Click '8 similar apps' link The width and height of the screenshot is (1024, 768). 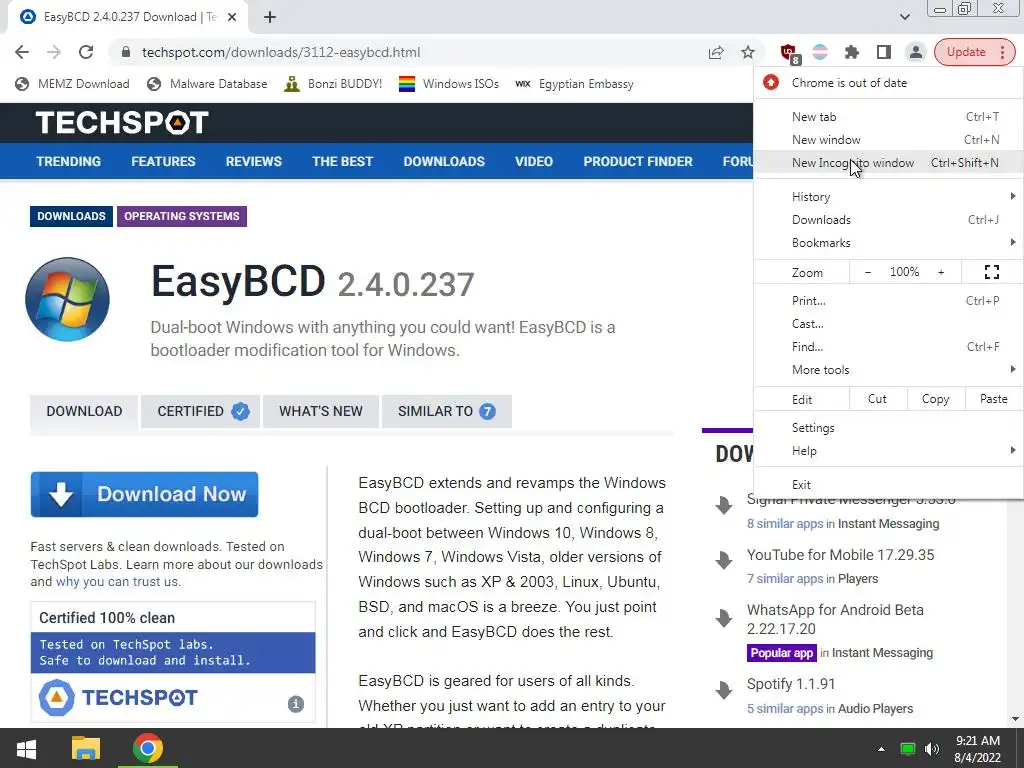pyautogui.click(x=785, y=524)
